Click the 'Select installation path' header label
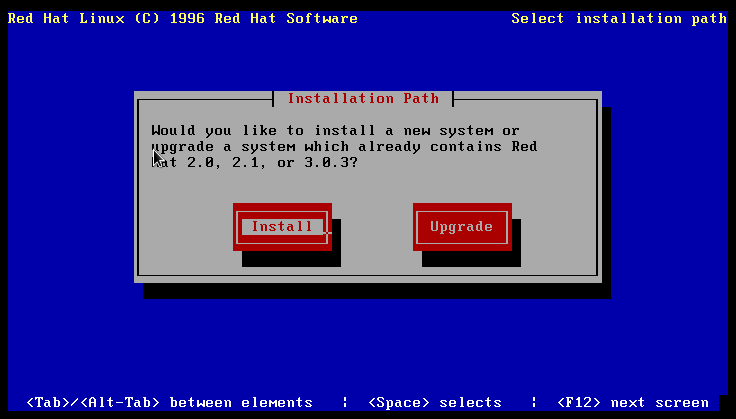Screen dimensions: 736x419 pyautogui.click(x=618, y=18)
